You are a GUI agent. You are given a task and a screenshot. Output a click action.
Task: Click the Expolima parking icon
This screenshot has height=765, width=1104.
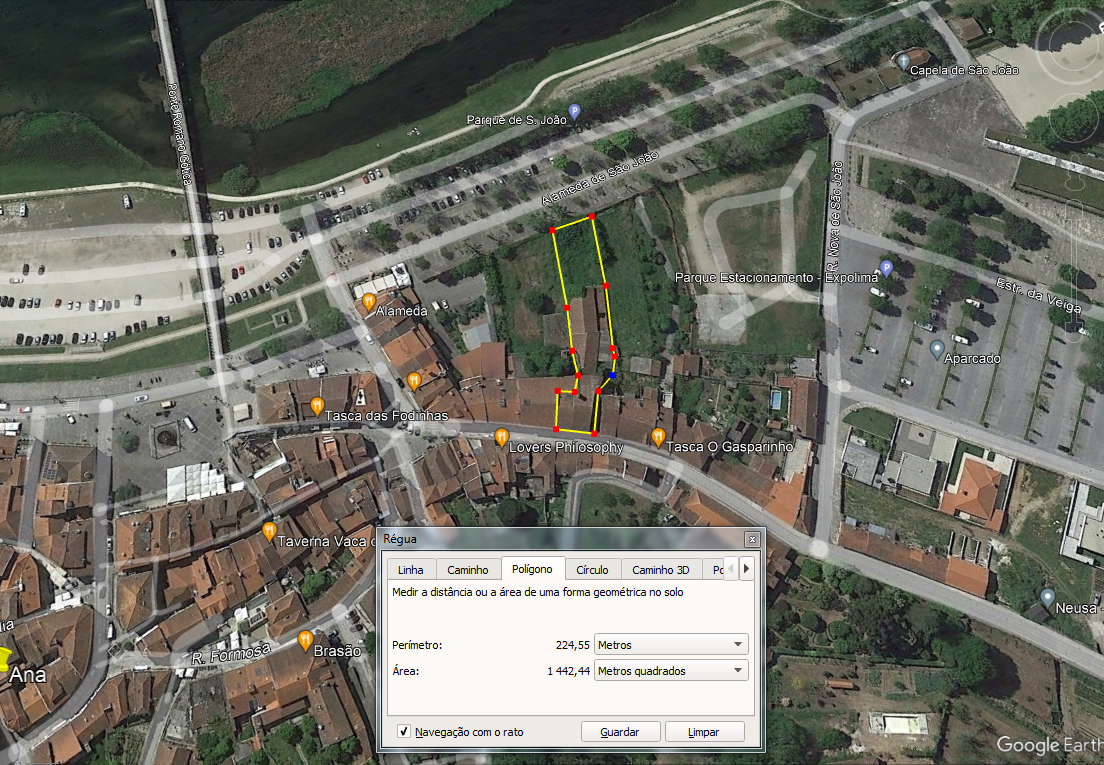(886, 268)
